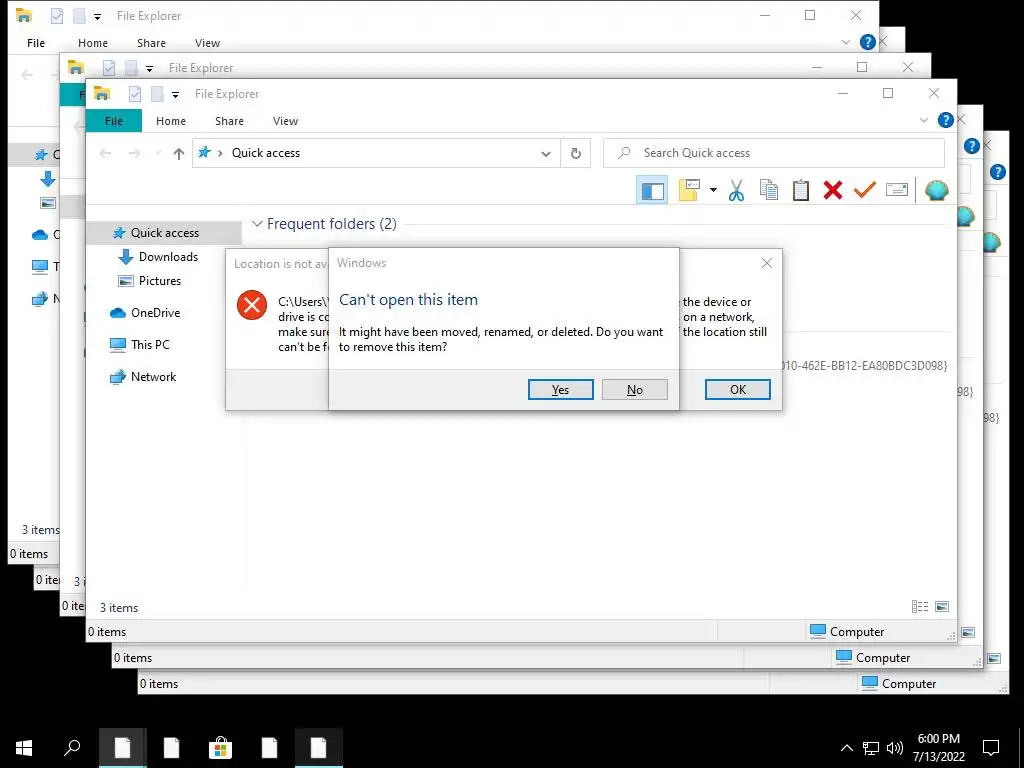Click the Forward arrow in front window
The width and height of the screenshot is (1024, 768).
click(x=135, y=153)
